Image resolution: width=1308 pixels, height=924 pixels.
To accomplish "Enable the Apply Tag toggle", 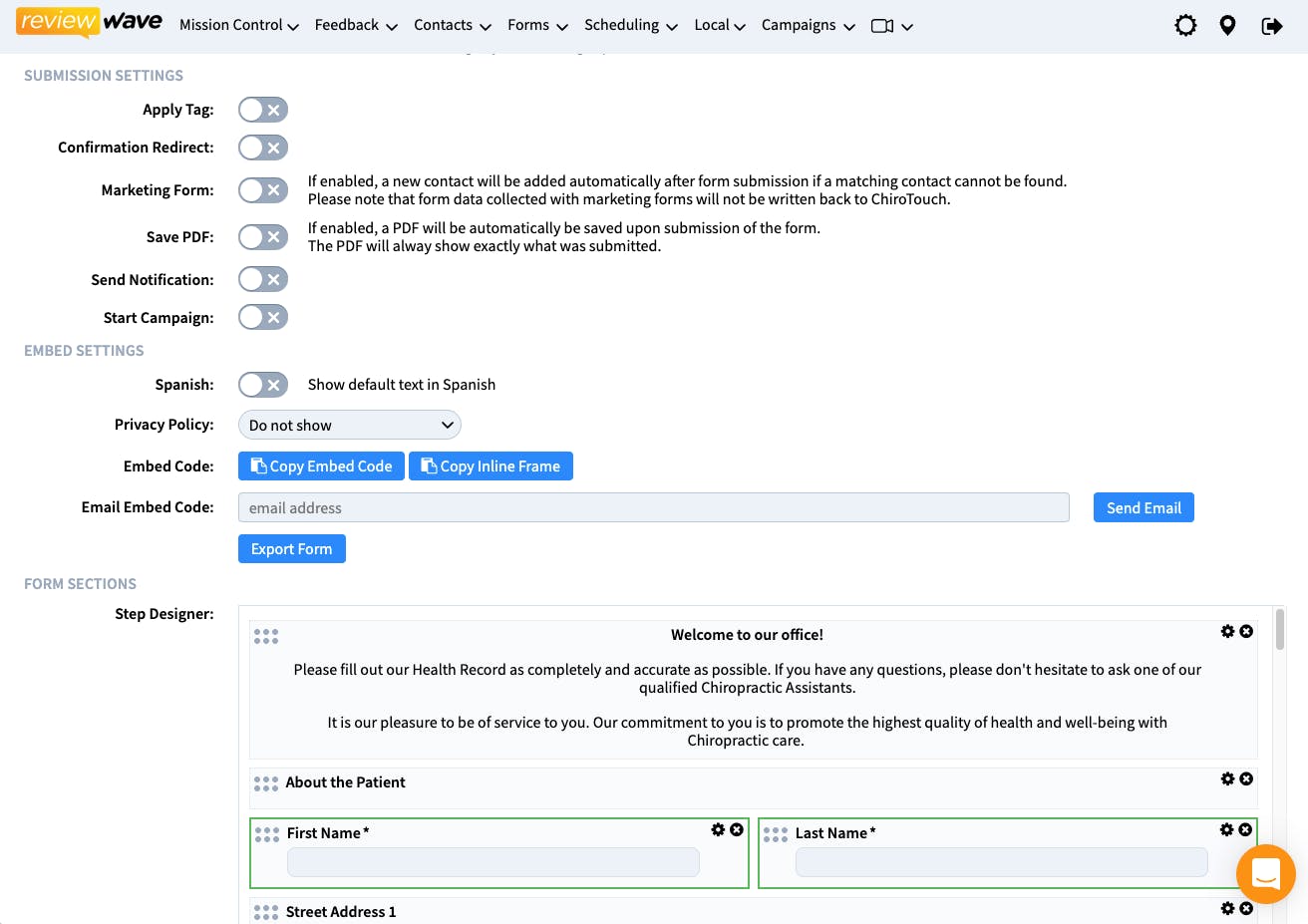I will click(x=263, y=110).
